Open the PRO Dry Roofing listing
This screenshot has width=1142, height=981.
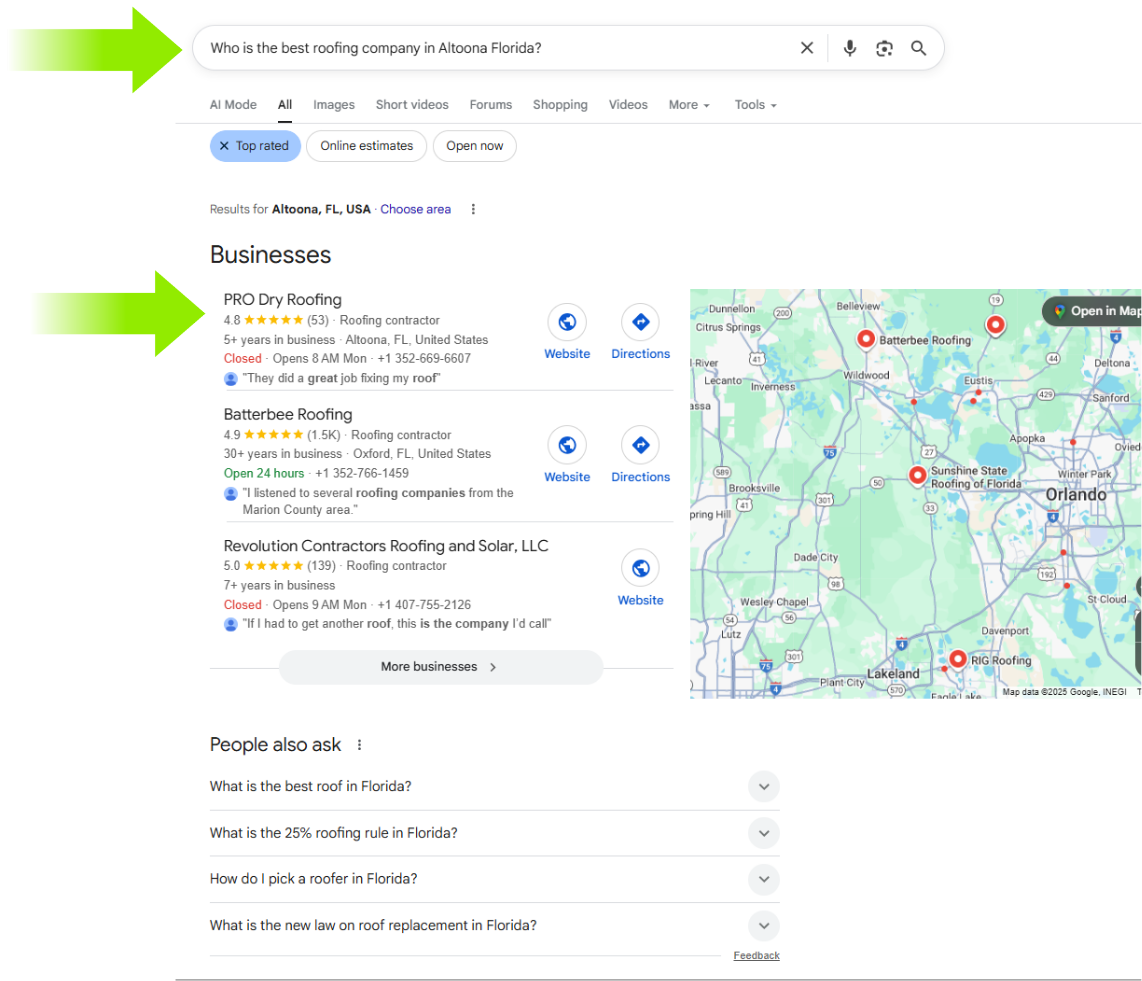tap(283, 299)
